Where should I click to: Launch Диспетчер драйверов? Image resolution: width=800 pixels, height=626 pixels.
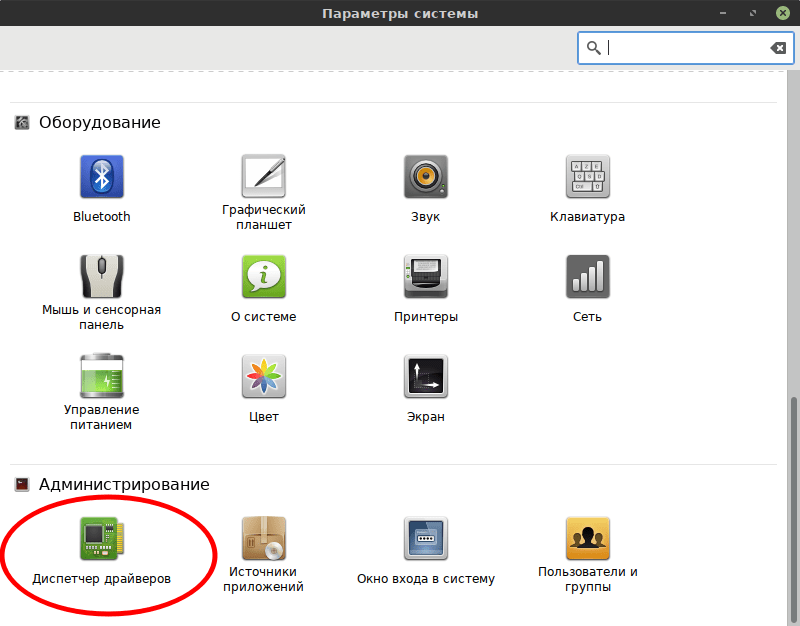pos(101,540)
